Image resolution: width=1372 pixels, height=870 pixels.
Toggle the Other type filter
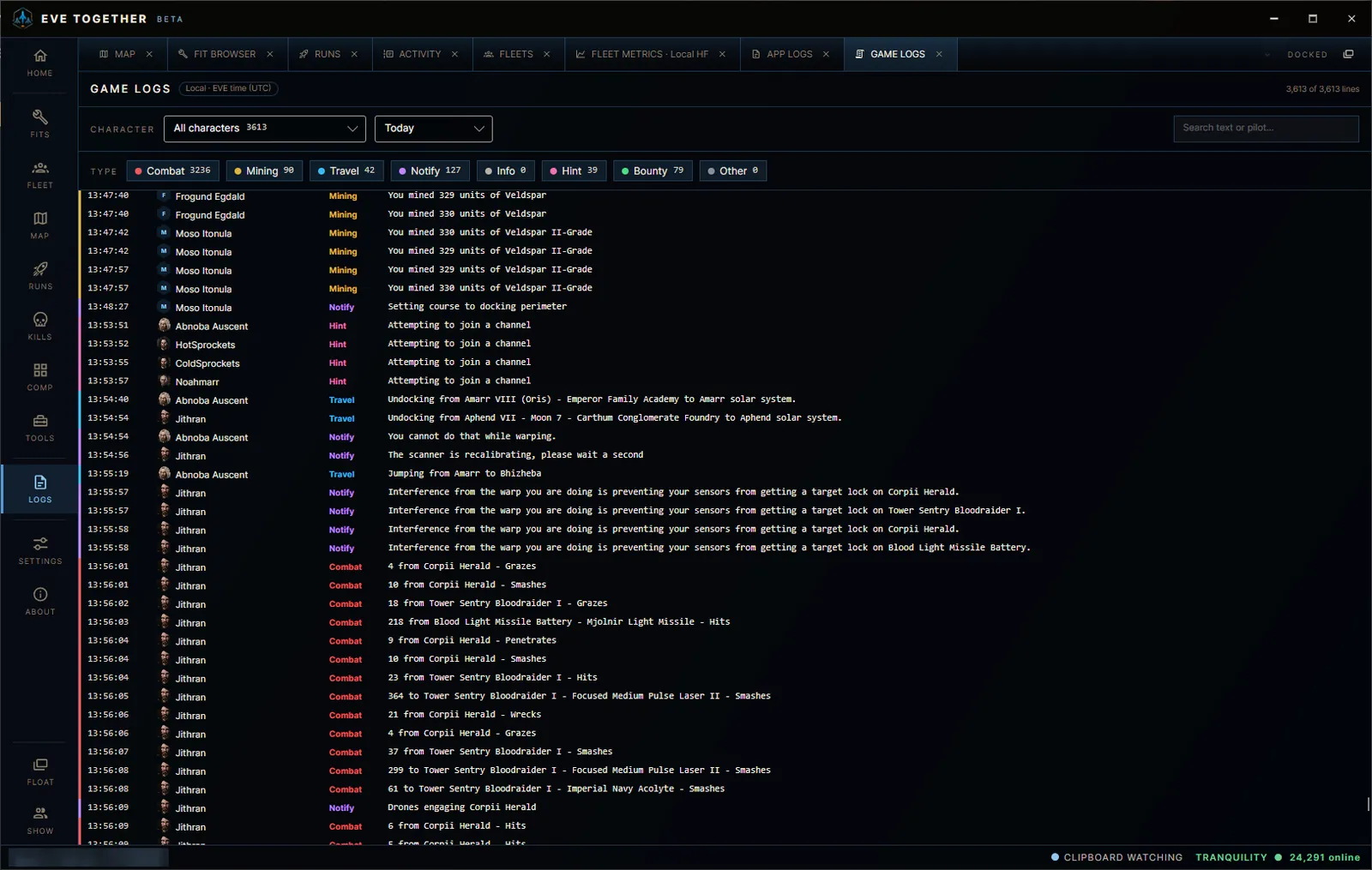point(733,171)
